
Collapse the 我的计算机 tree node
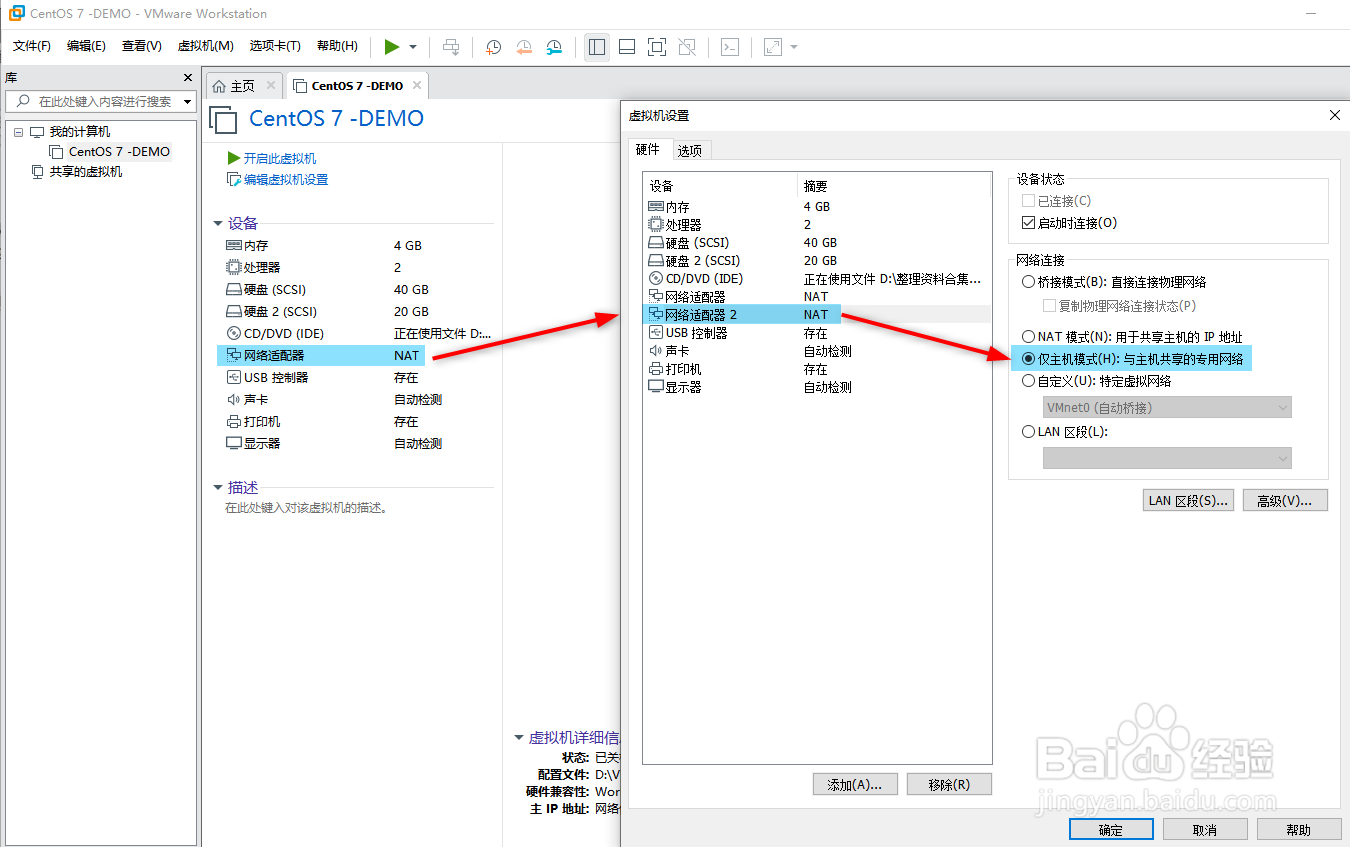(18, 132)
